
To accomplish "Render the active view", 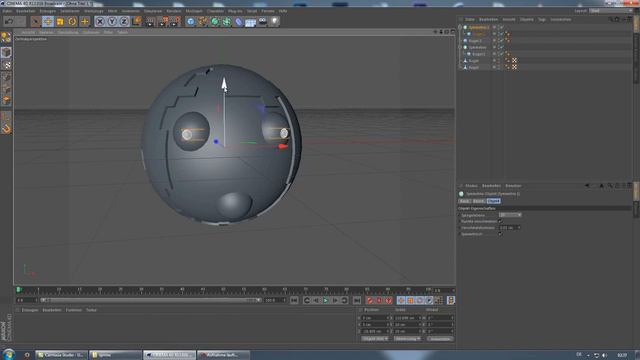I will [150, 21].
